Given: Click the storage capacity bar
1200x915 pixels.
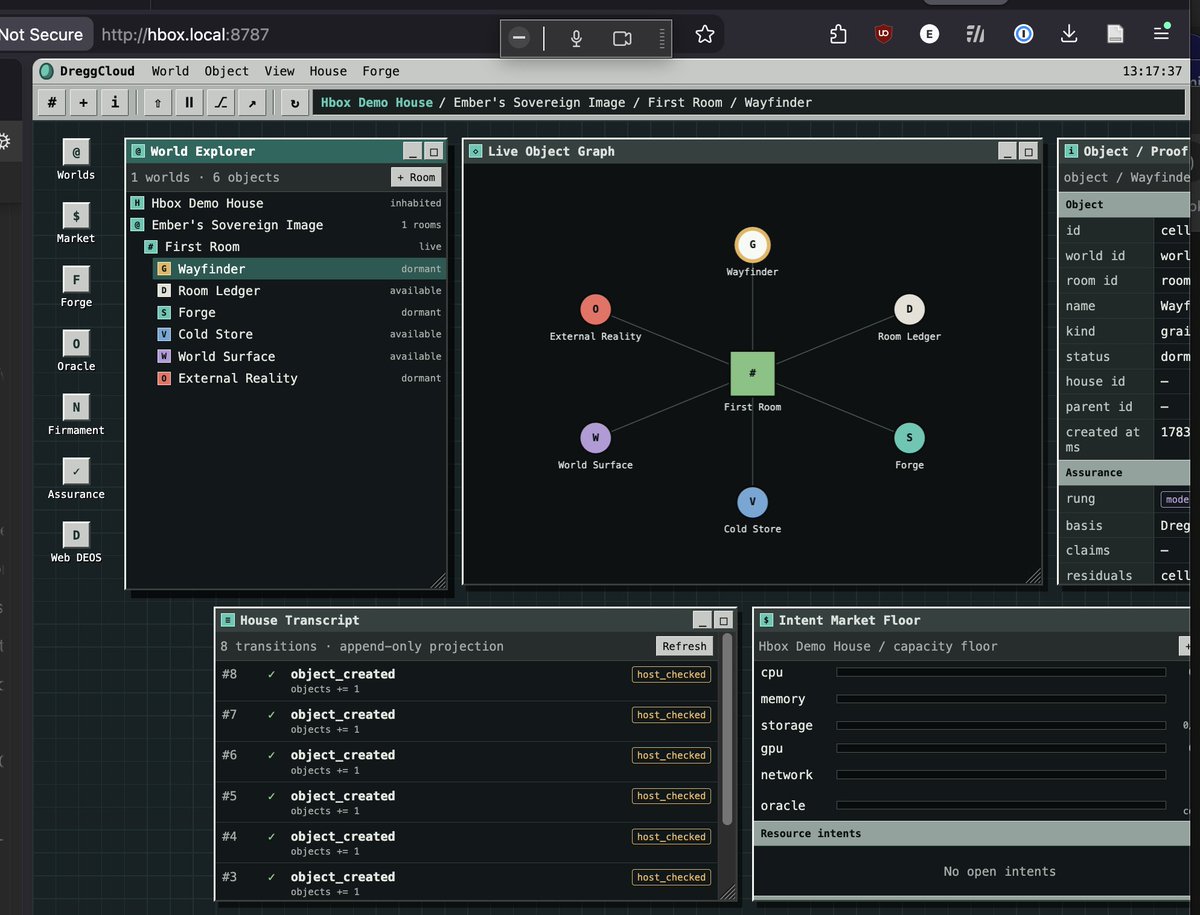Looking at the screenshot, I should [x=1001, y=725].
